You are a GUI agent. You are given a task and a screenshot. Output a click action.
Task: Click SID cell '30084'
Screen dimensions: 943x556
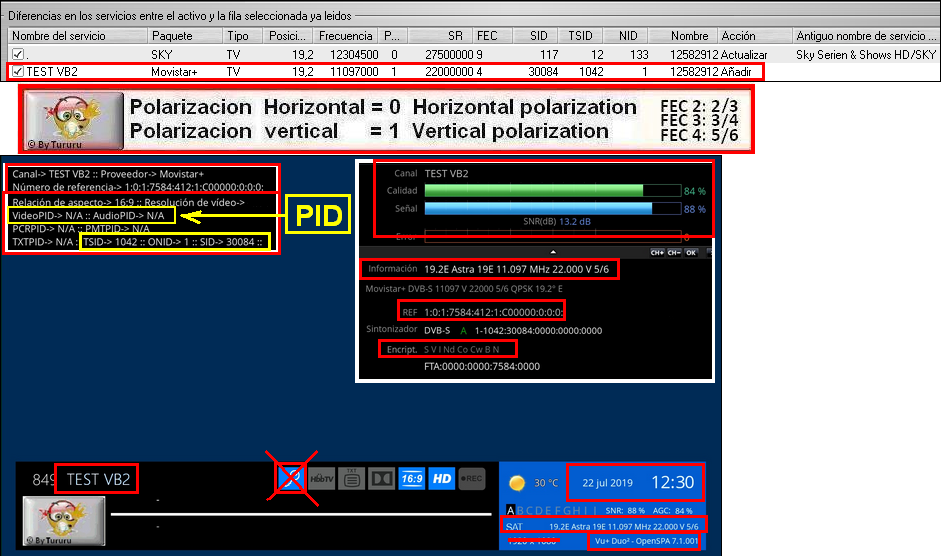(x=543, y=72)
